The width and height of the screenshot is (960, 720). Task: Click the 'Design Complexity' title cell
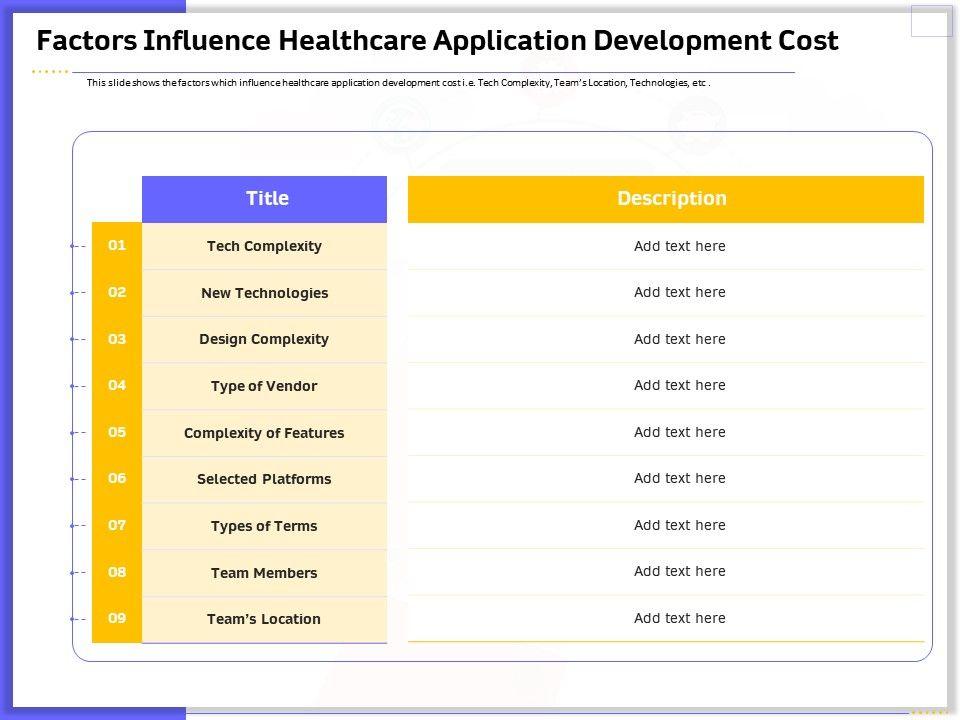[x=264, y=339]
